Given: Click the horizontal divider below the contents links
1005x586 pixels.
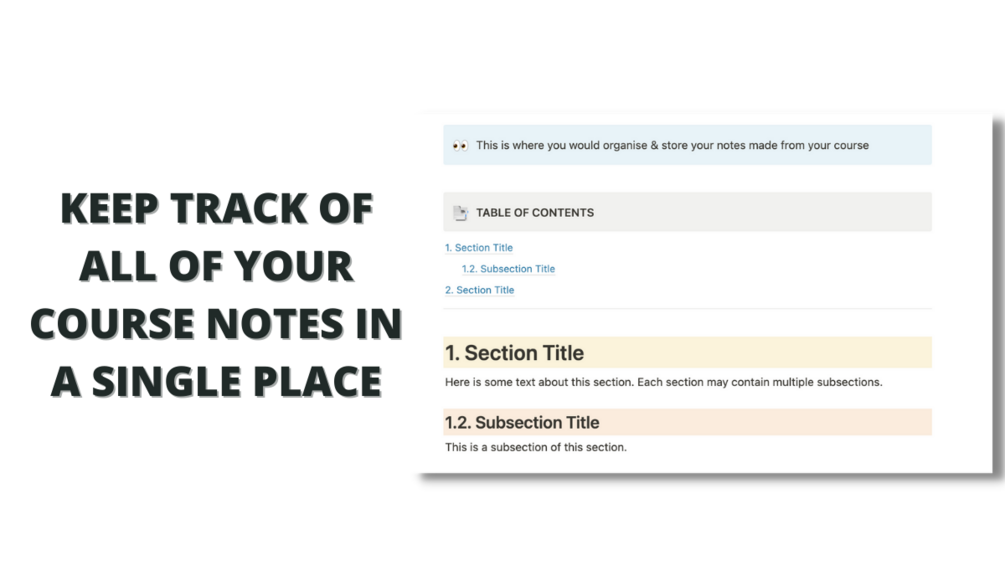Looking at the screenshot, I should coord(687,309).
